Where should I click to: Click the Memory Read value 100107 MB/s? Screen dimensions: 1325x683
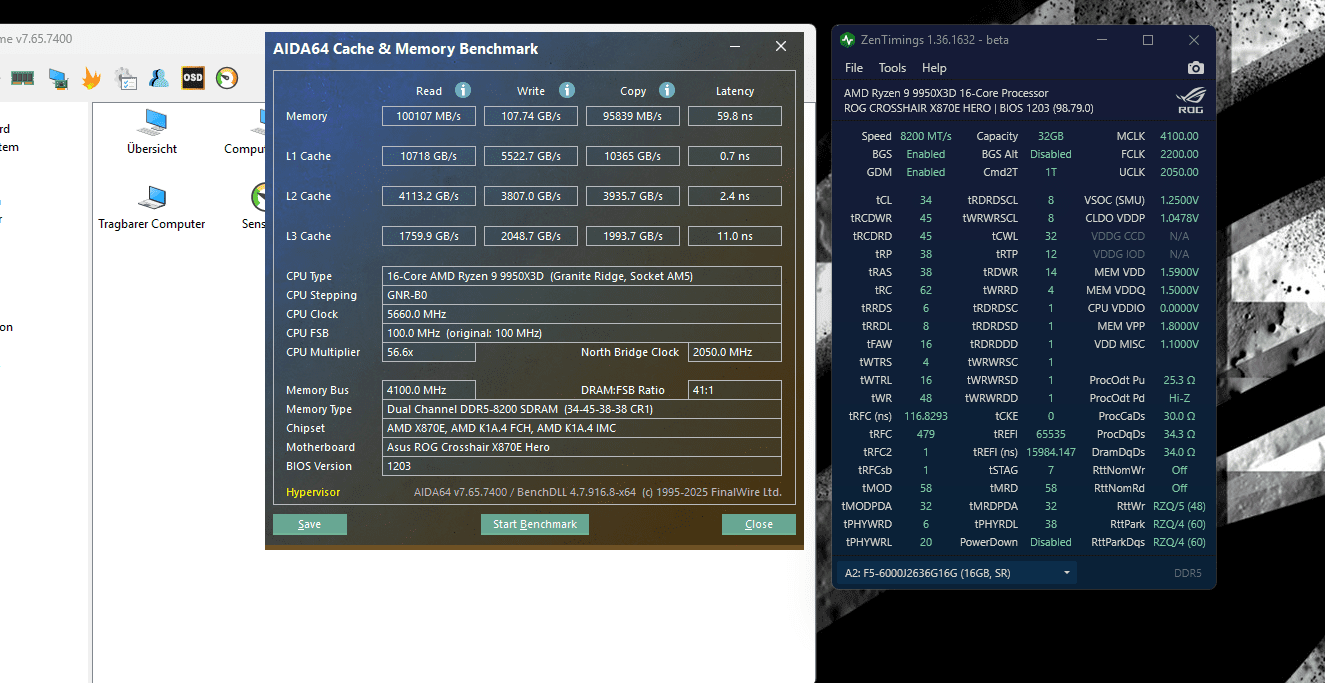coord(429,116)
